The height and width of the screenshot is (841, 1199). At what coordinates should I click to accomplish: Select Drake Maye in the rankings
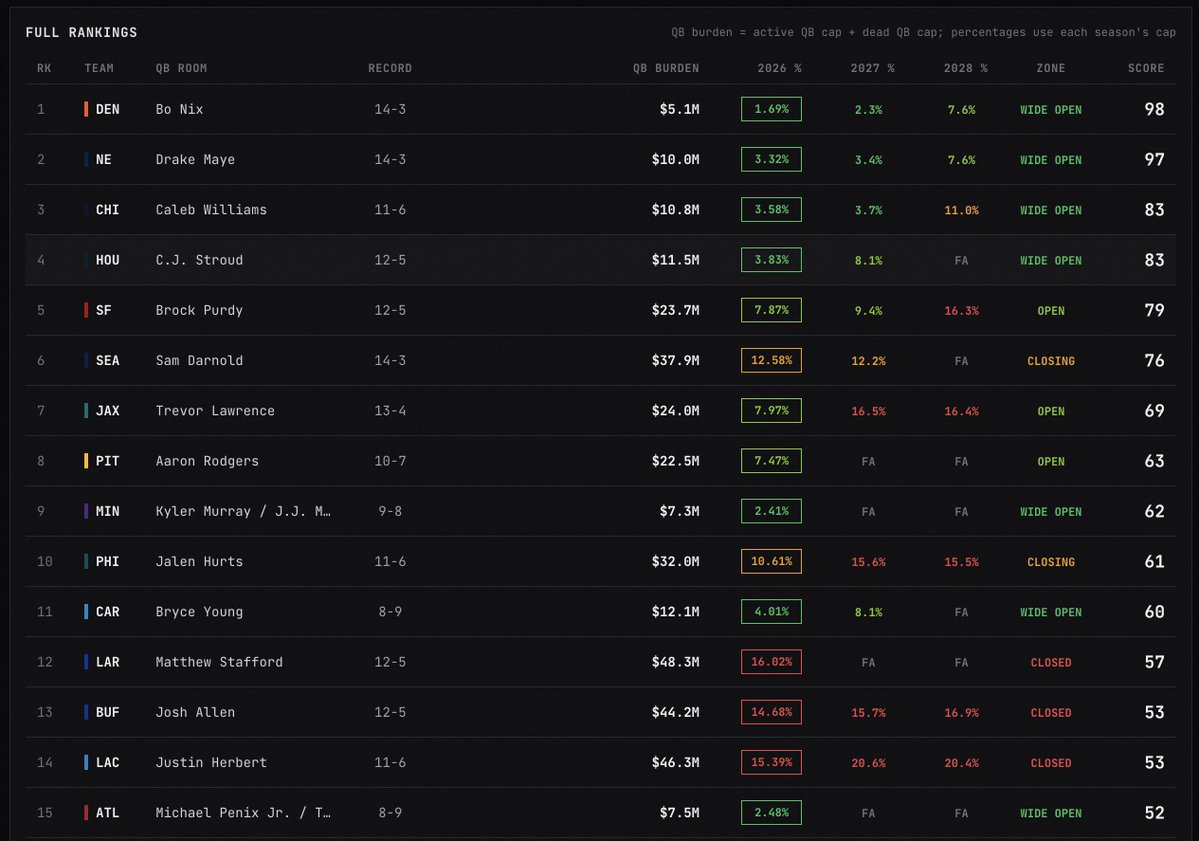[x=195, y=160]
